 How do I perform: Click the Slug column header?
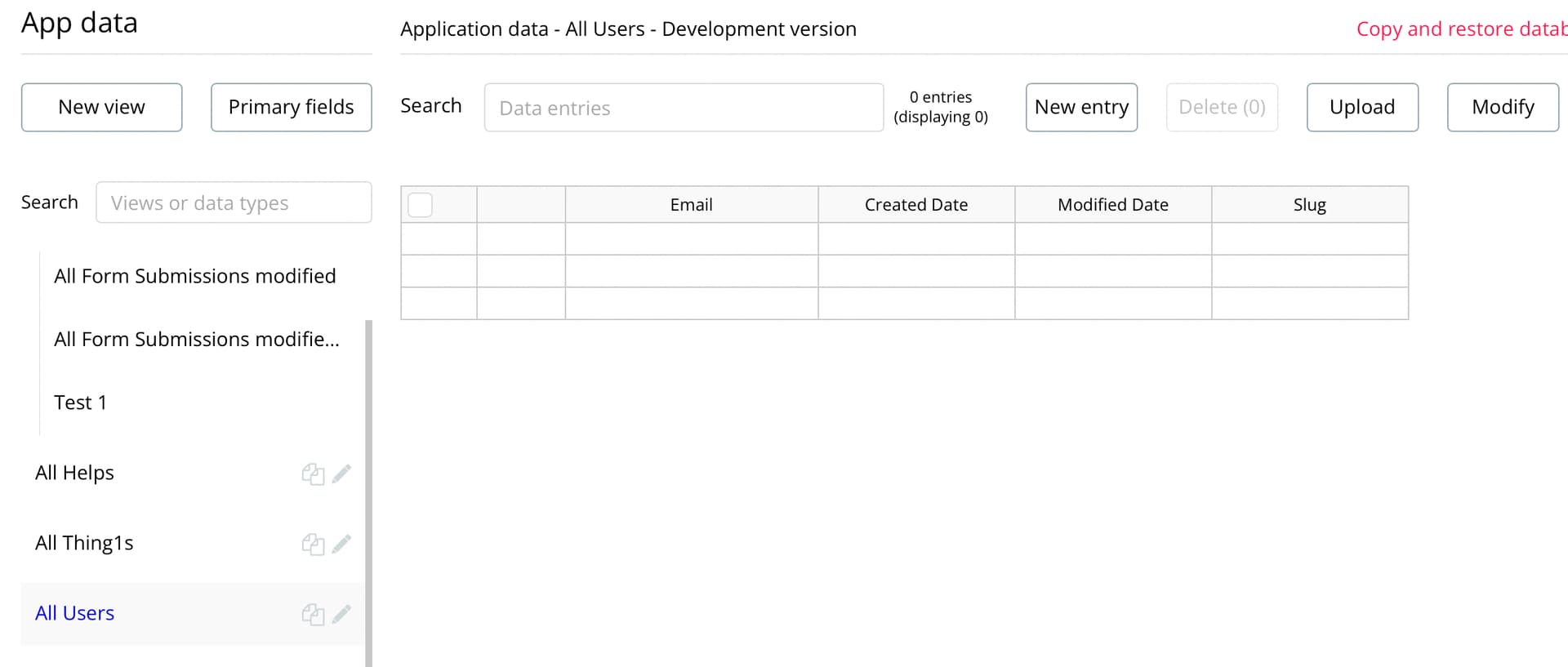tap(1310, 205)
